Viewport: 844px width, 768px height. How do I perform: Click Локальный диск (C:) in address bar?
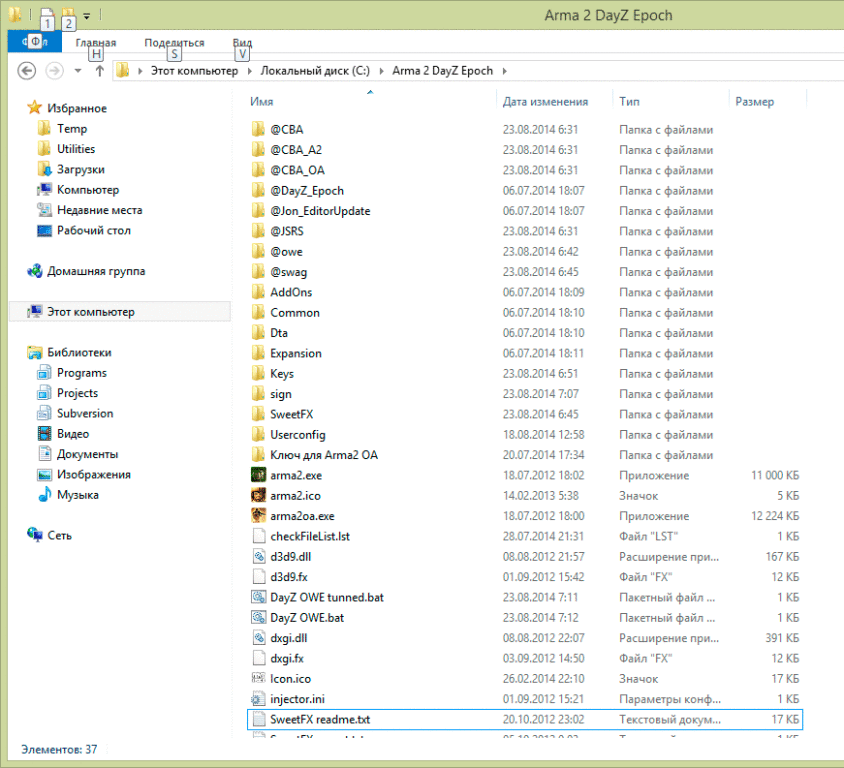point(315,71)
